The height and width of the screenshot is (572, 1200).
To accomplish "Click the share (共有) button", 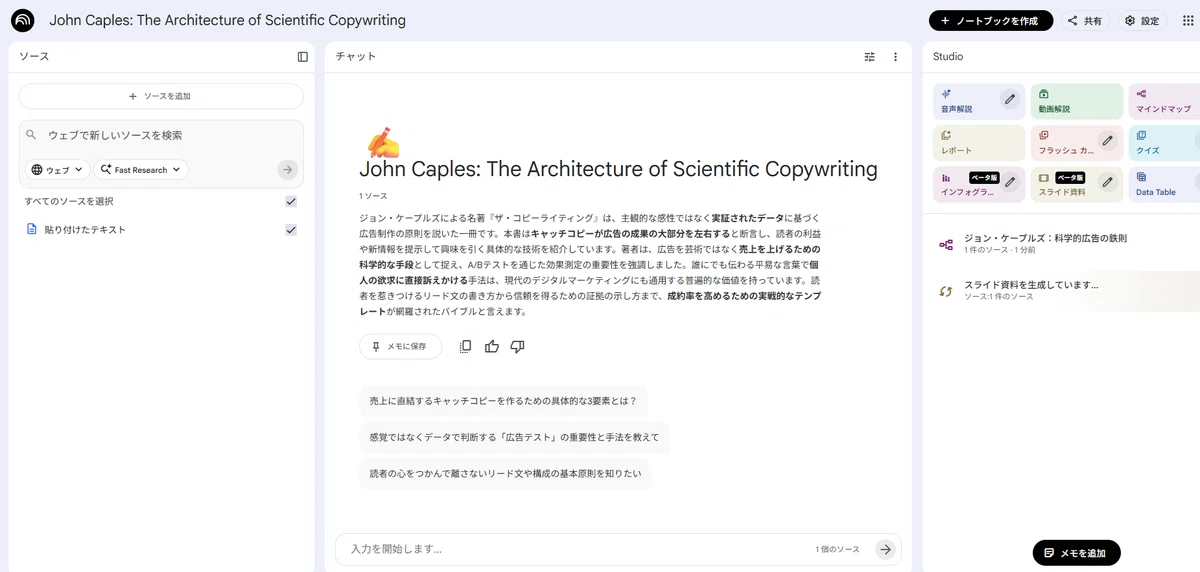I will (x=1085, y=21).
